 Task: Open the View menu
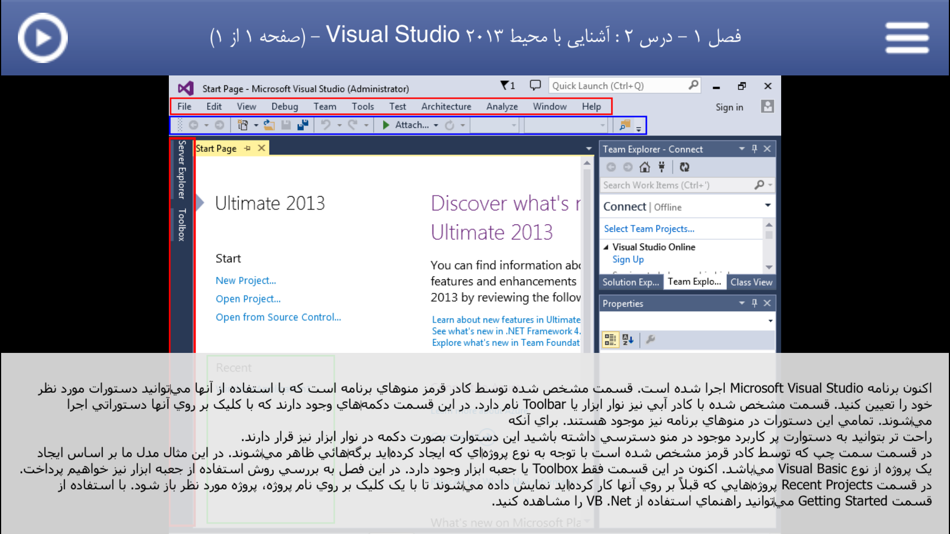246,107
